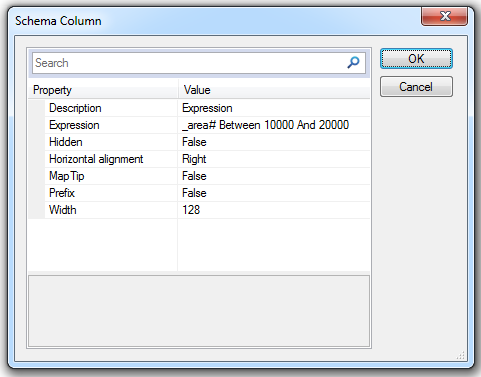
Task: Click the dialog resize grip
Action: pos(461,356)
